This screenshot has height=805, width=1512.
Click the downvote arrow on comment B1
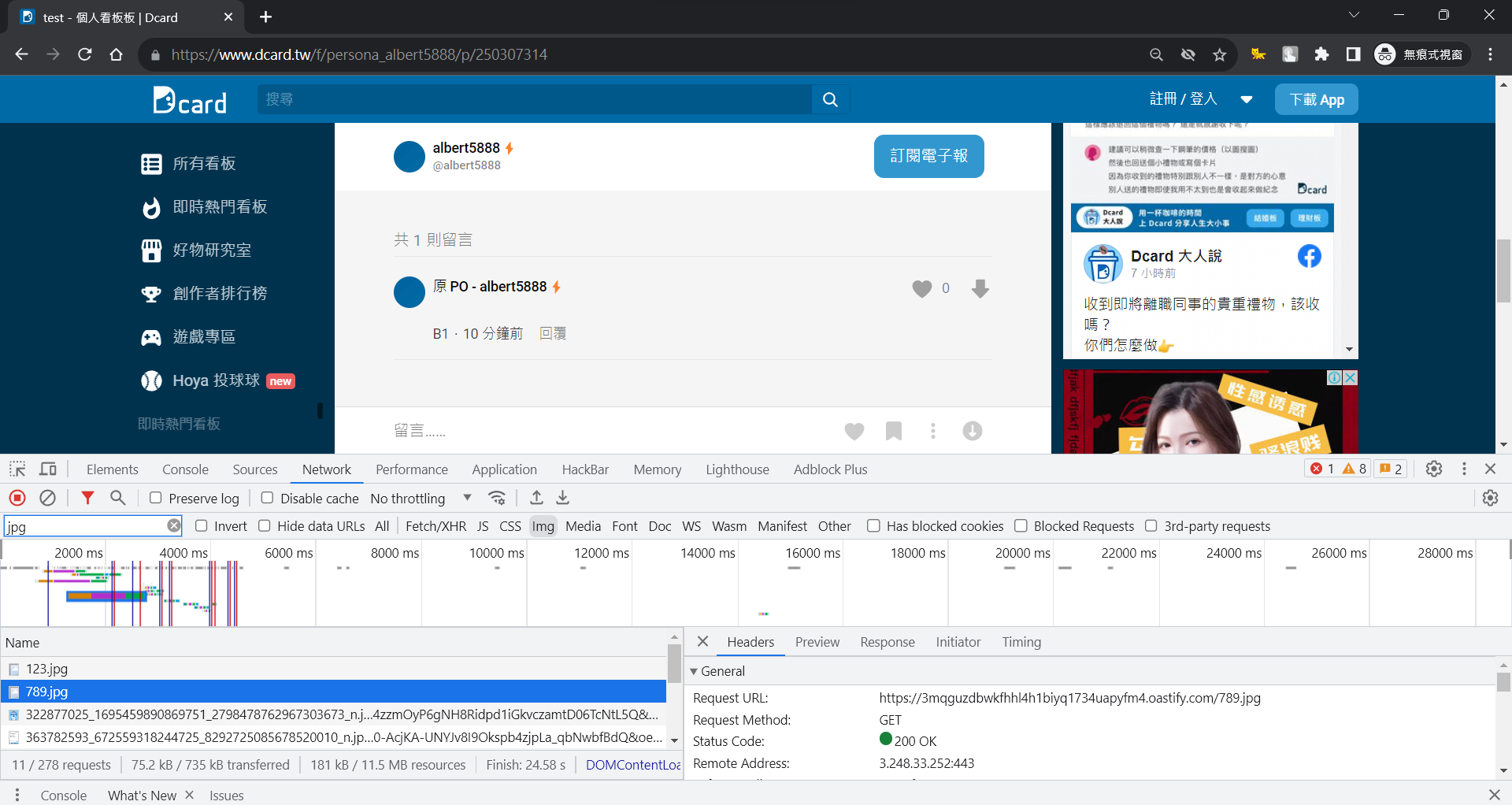(x=980, y=288)
